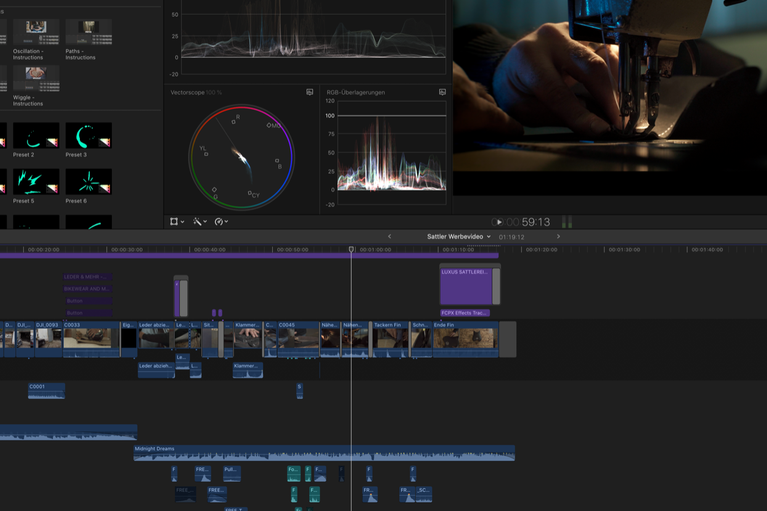Select the FCPX Effects Trac... clip

click(465, 313)
